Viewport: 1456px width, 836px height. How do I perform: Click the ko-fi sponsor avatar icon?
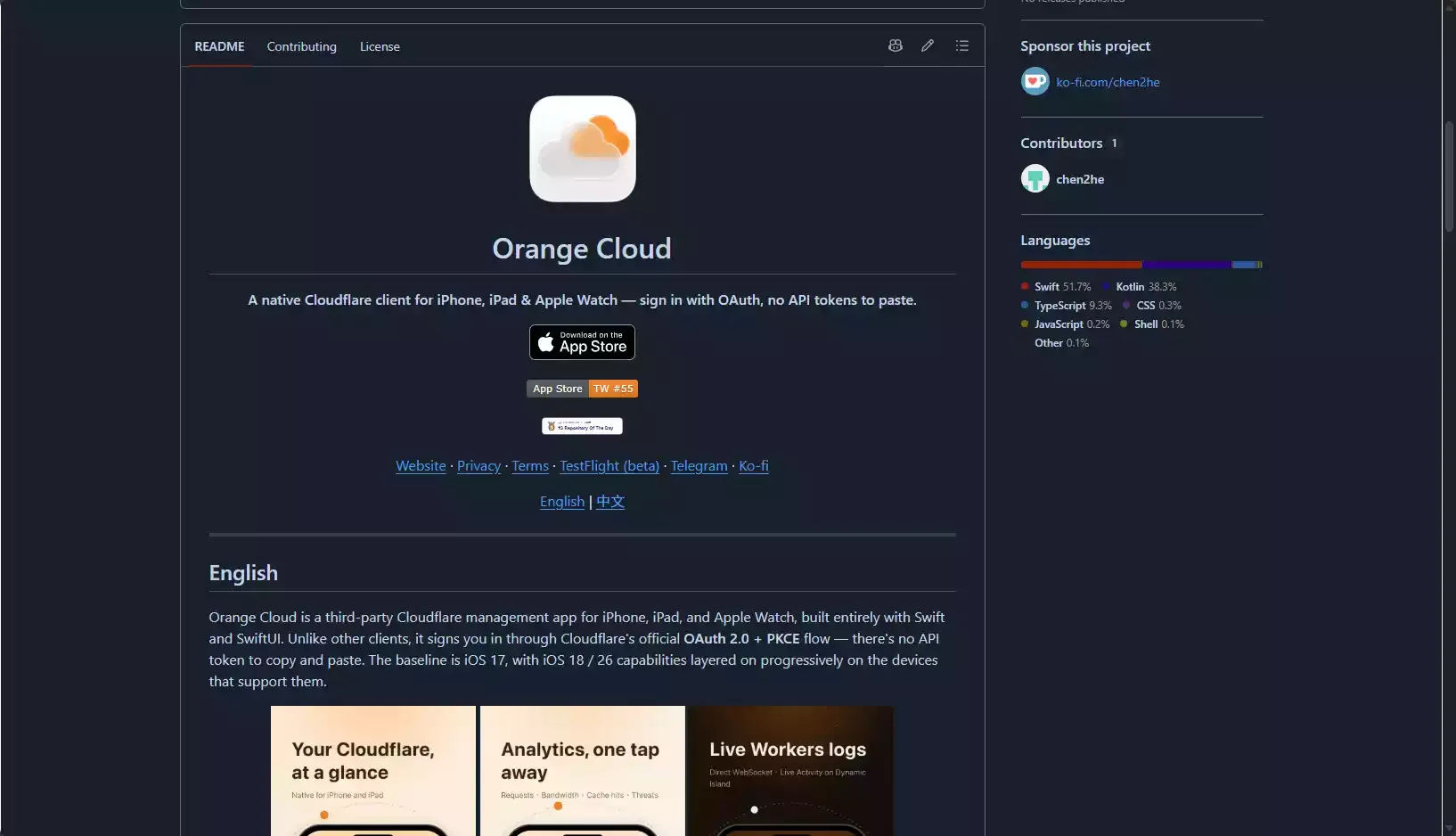click(x=1035, y=81)
